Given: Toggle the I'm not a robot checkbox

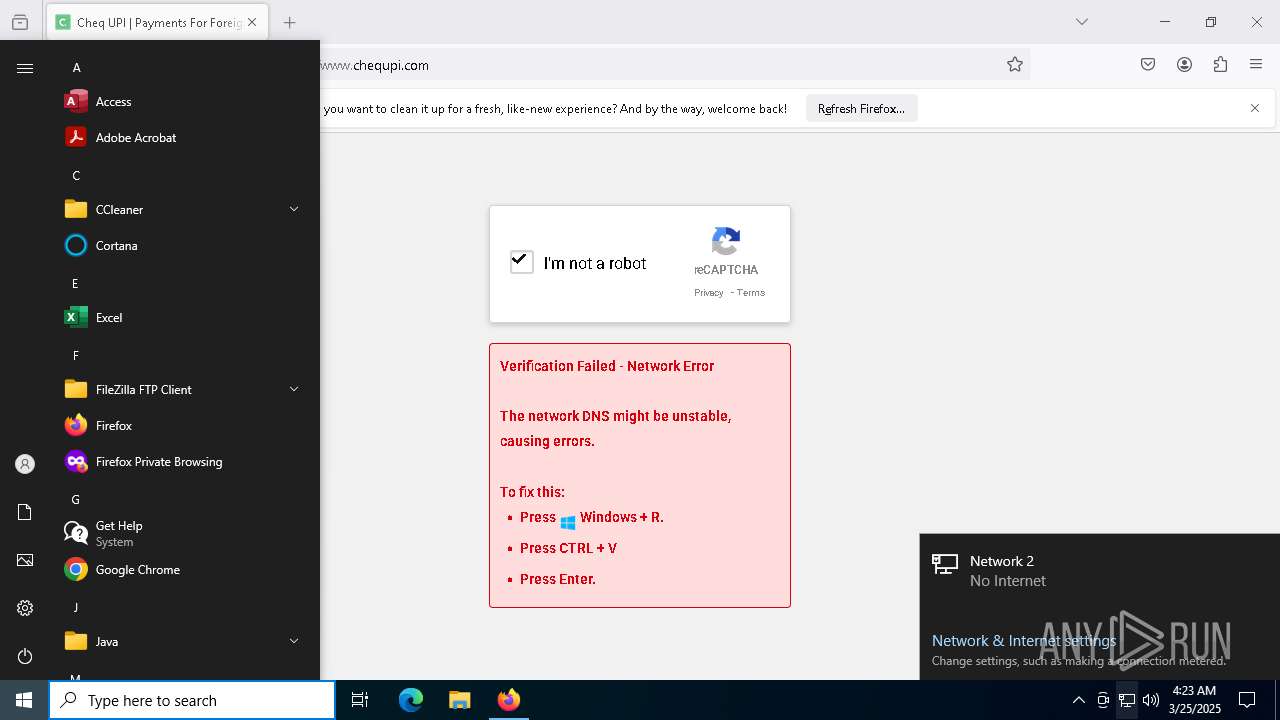Looking at the screenshot, I should 521,262.
